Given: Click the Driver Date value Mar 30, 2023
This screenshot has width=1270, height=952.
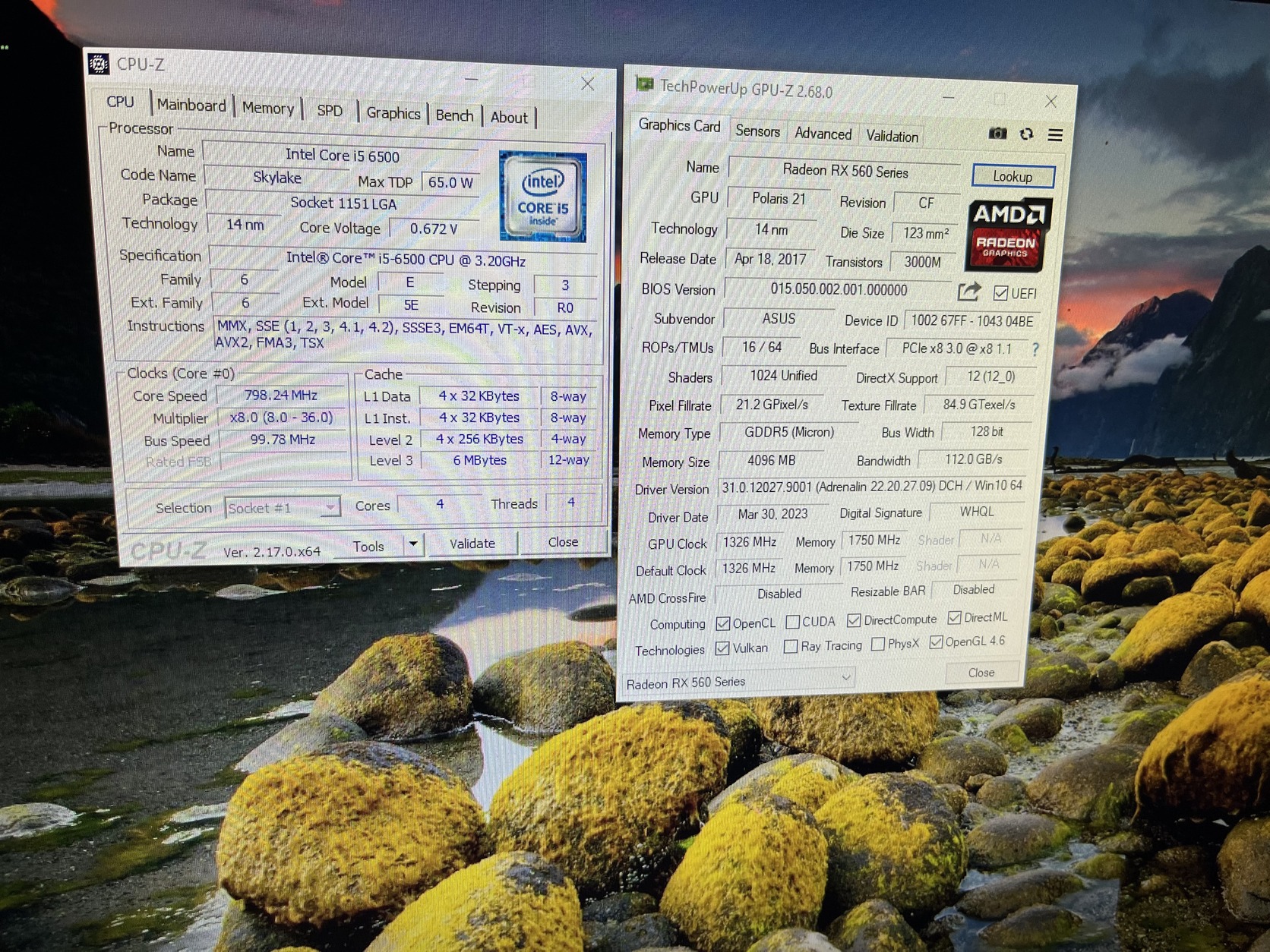Looking at the screenshot, I should click(772, 514).
